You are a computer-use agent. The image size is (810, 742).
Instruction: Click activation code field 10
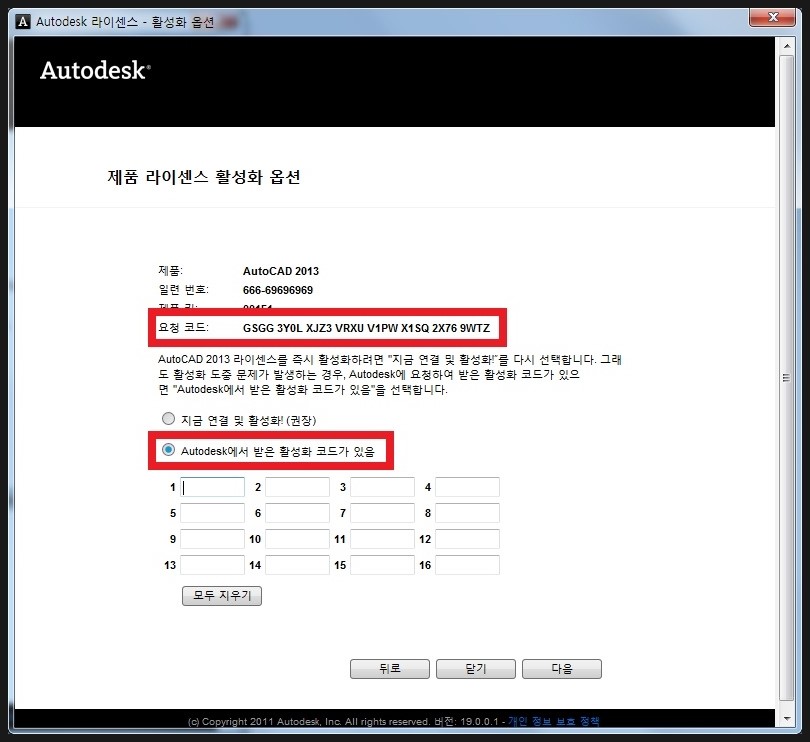[297, 539]
